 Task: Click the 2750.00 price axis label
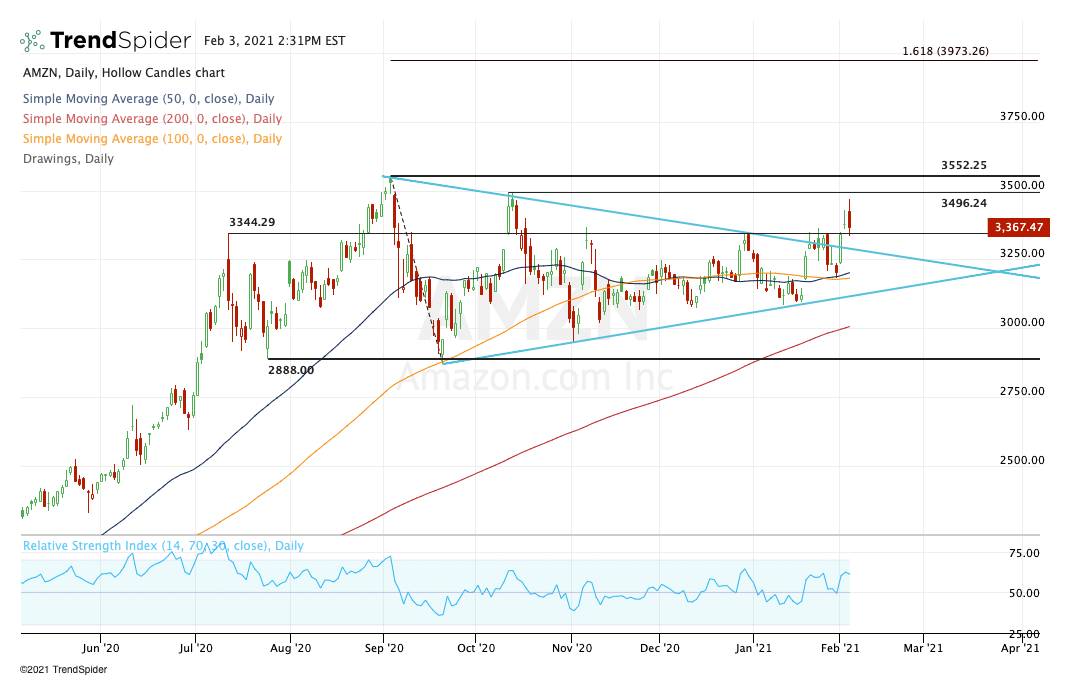(x=1022, y=391)
